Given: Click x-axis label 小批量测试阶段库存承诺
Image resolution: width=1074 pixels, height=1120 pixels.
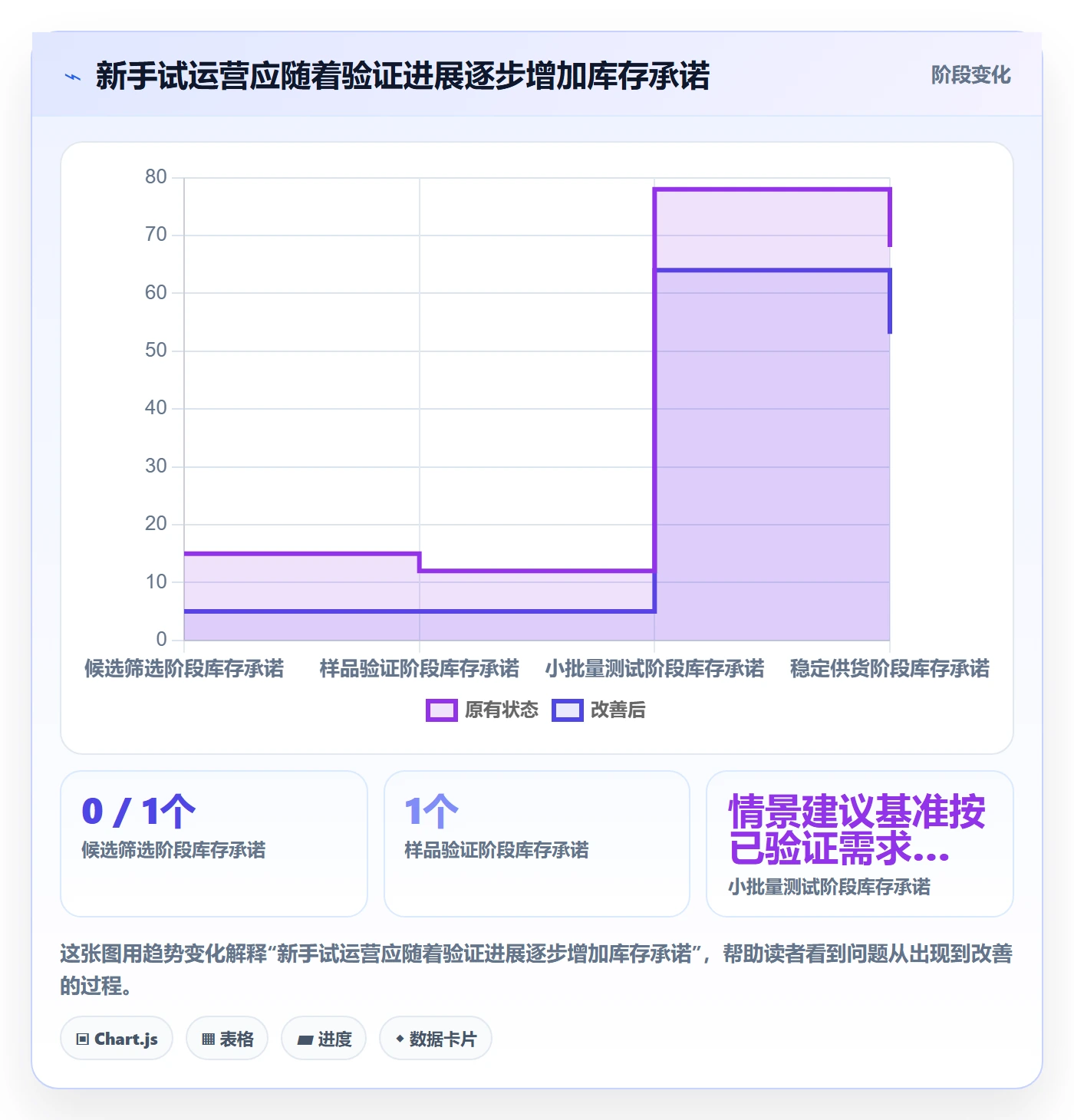Looking at the screenshot, I should [654, 669].
